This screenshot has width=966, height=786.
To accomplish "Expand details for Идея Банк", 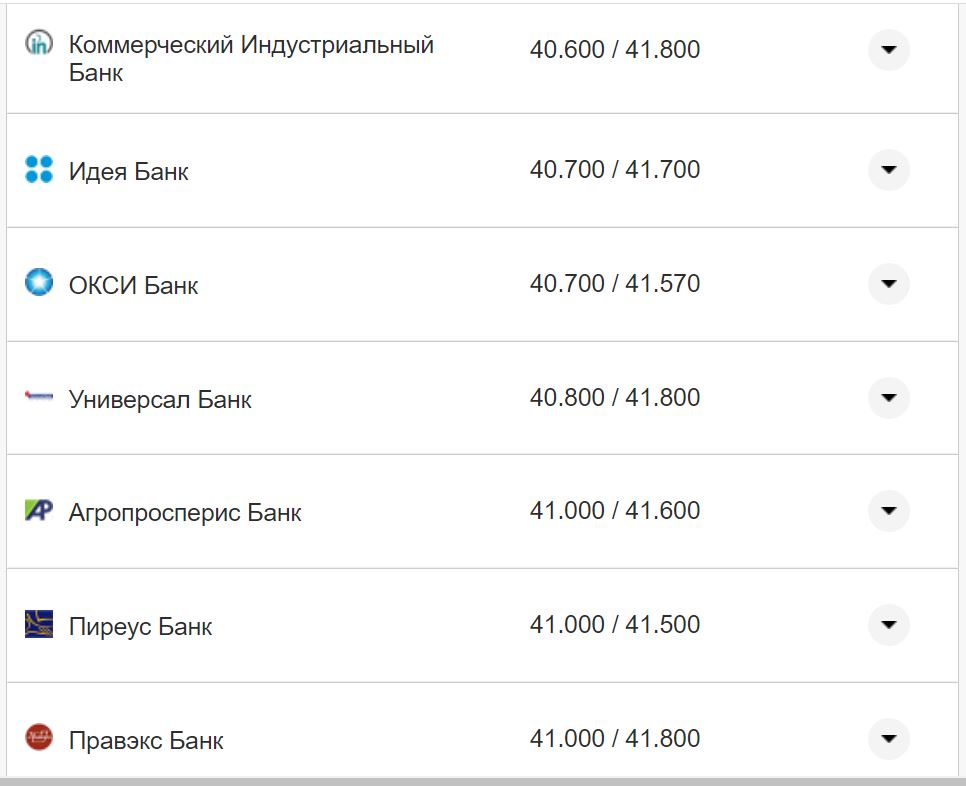I will click(x=888, y=170).
